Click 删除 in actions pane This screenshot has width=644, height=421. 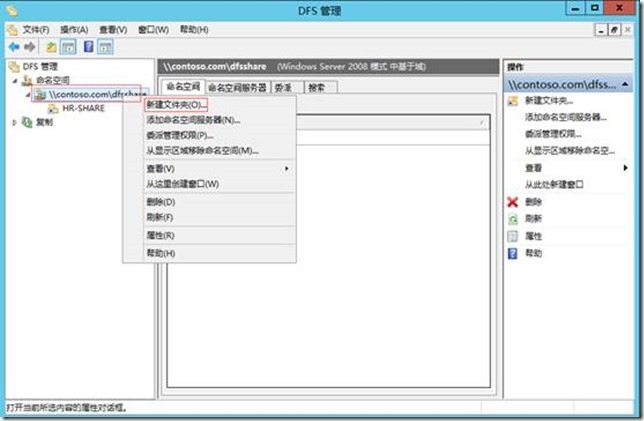click(534, 202)
